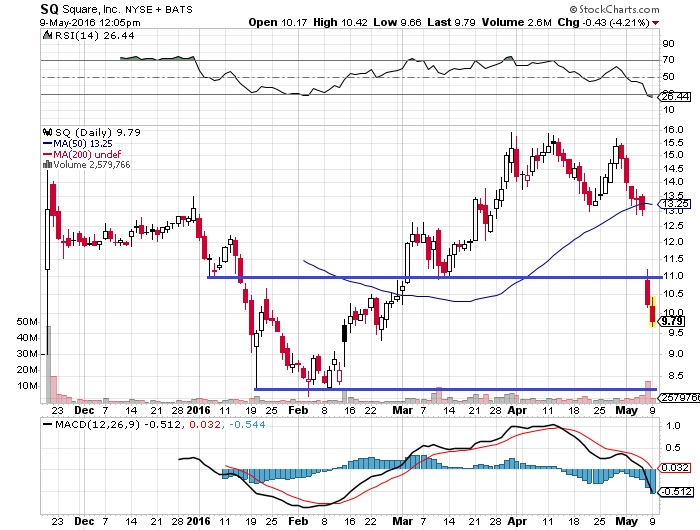Click the blue -0.544 MACD histogram value
The image size is (700, 530).
(x=247, y=425)
